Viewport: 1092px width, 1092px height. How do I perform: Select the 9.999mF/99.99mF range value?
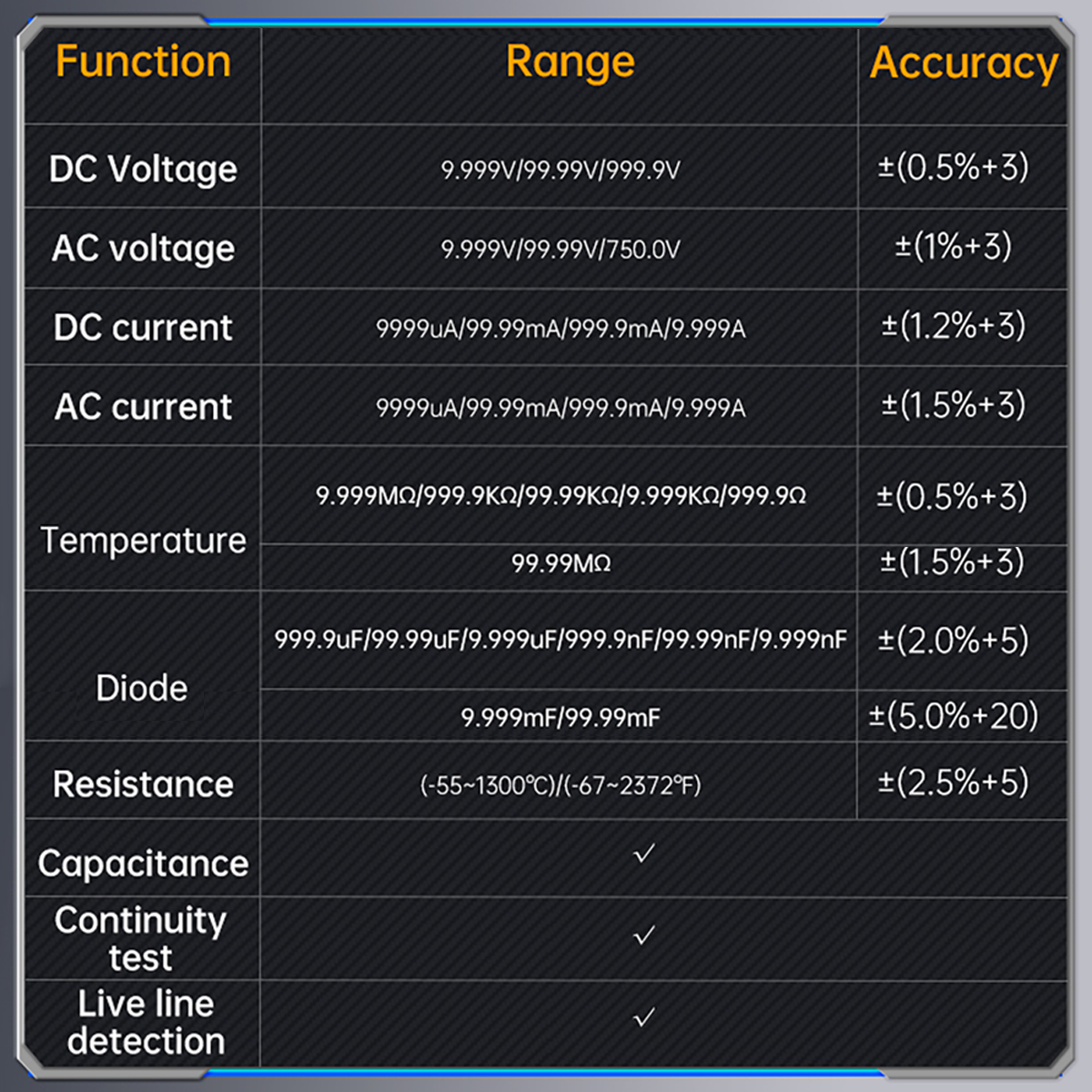coord(561,718)
